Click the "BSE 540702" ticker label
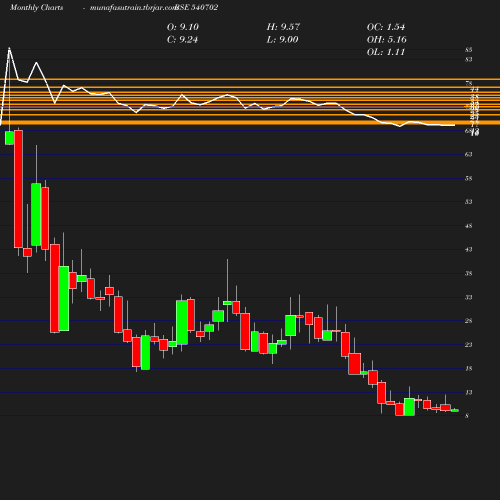Image resolution: width=500 pixels, height=500 pixels. pyautogui.click(x=197, y=7)
